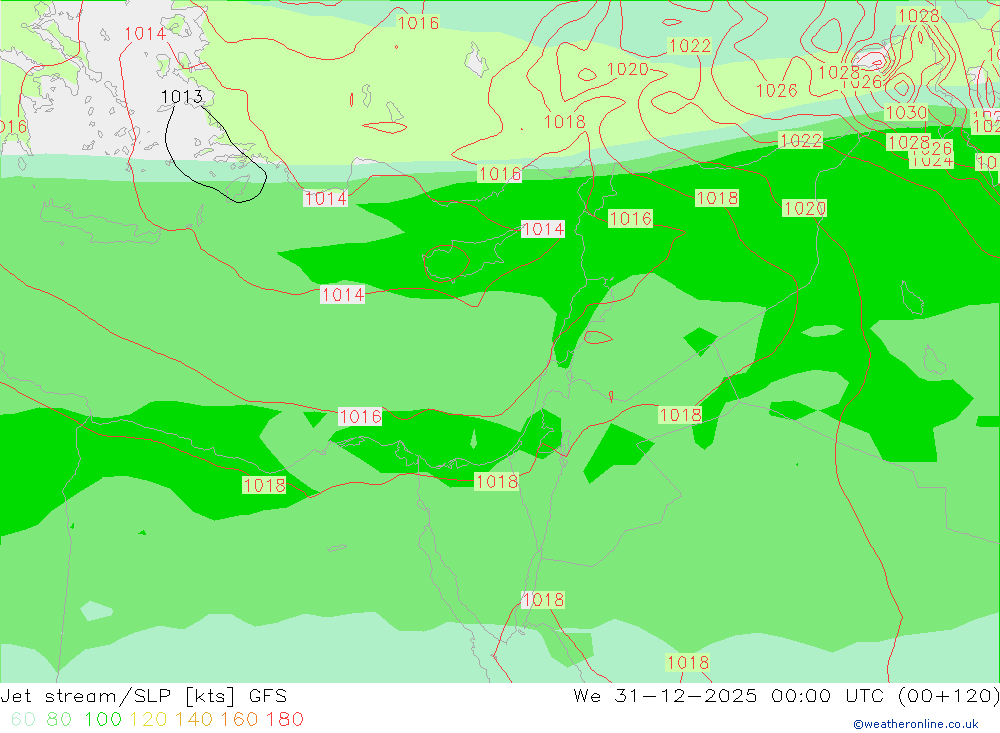Viewport: 1000px width, 733px height.
Task: Click the 1030 pressure label
Action: pos(906,113)
